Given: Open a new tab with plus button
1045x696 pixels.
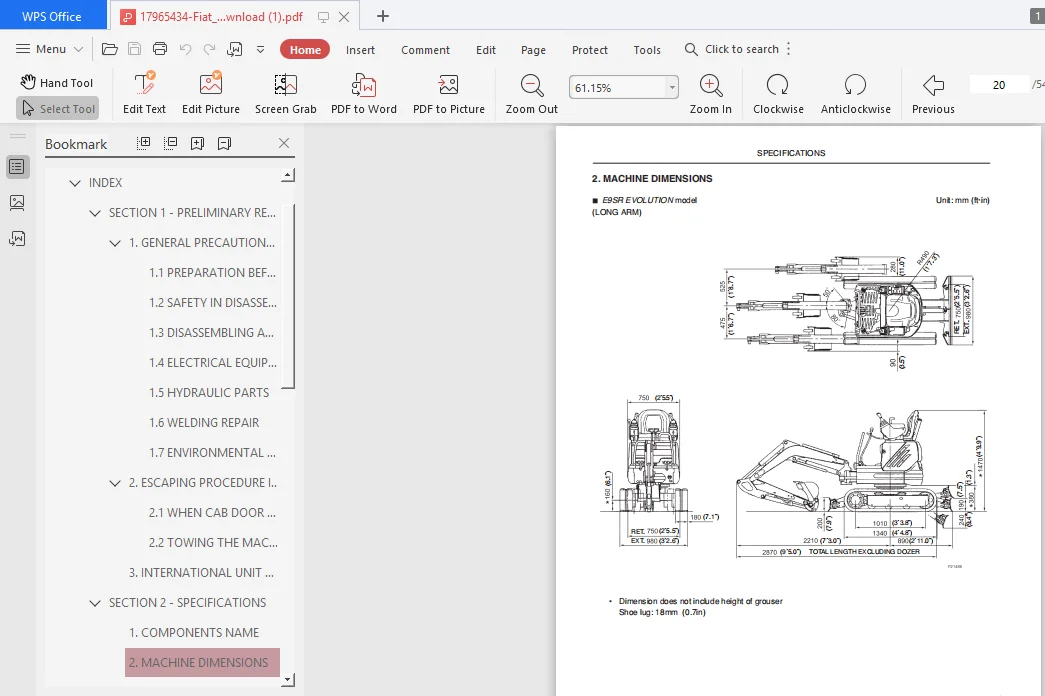Looking at the screenshot, I should [x=383, y=16].
